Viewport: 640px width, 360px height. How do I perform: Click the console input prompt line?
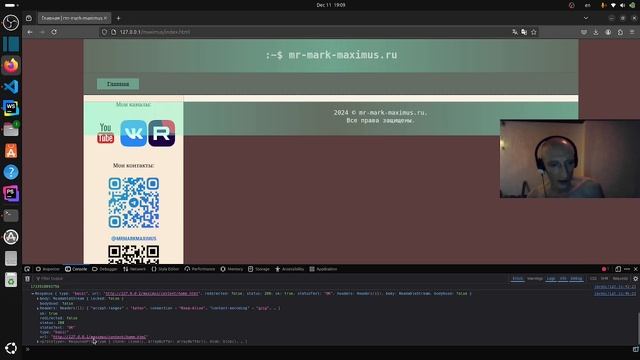[x=327, y=349]
